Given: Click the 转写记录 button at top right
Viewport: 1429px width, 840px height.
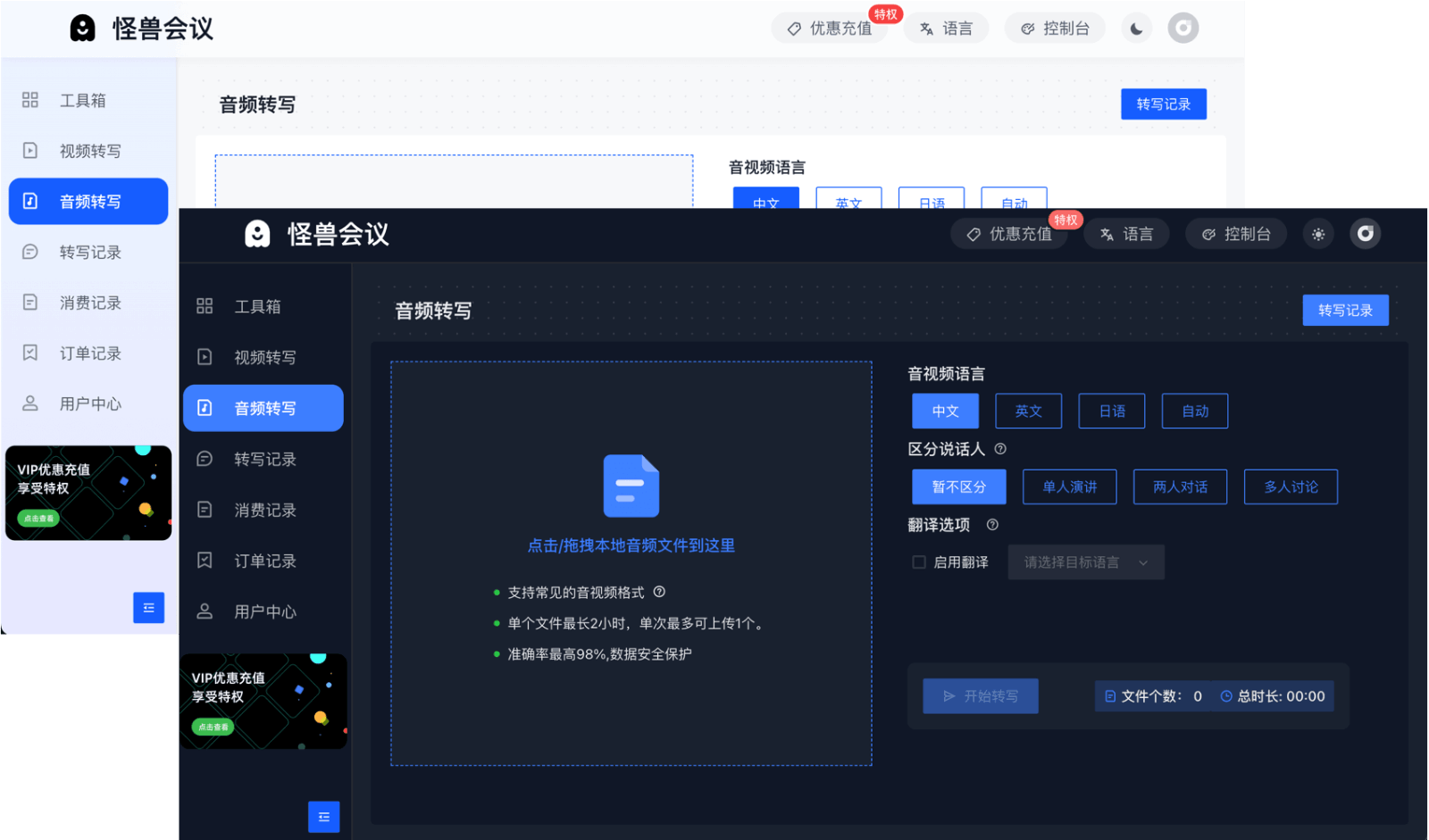Looking at the screenshot, I should tap(1345, 310).
